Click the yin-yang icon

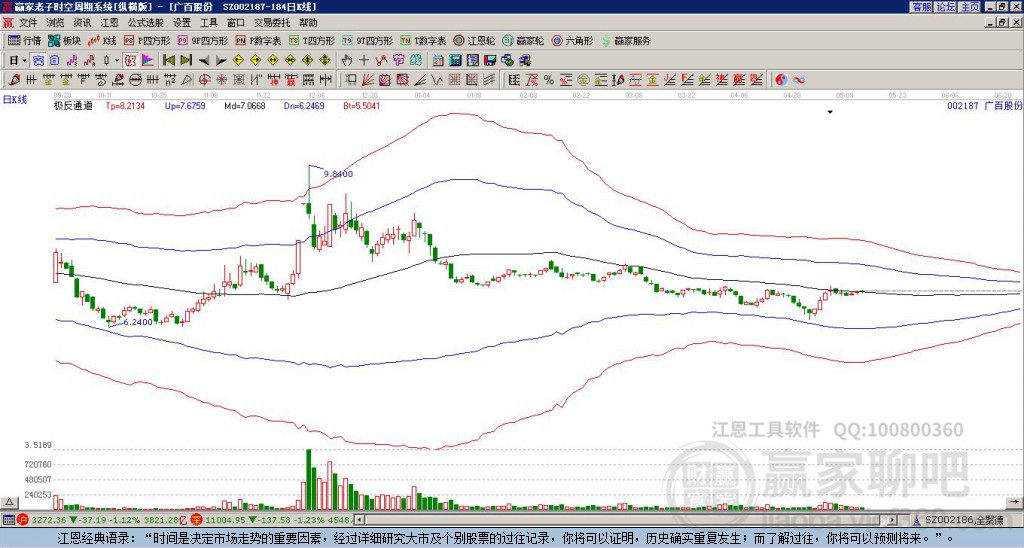point(781,80)
